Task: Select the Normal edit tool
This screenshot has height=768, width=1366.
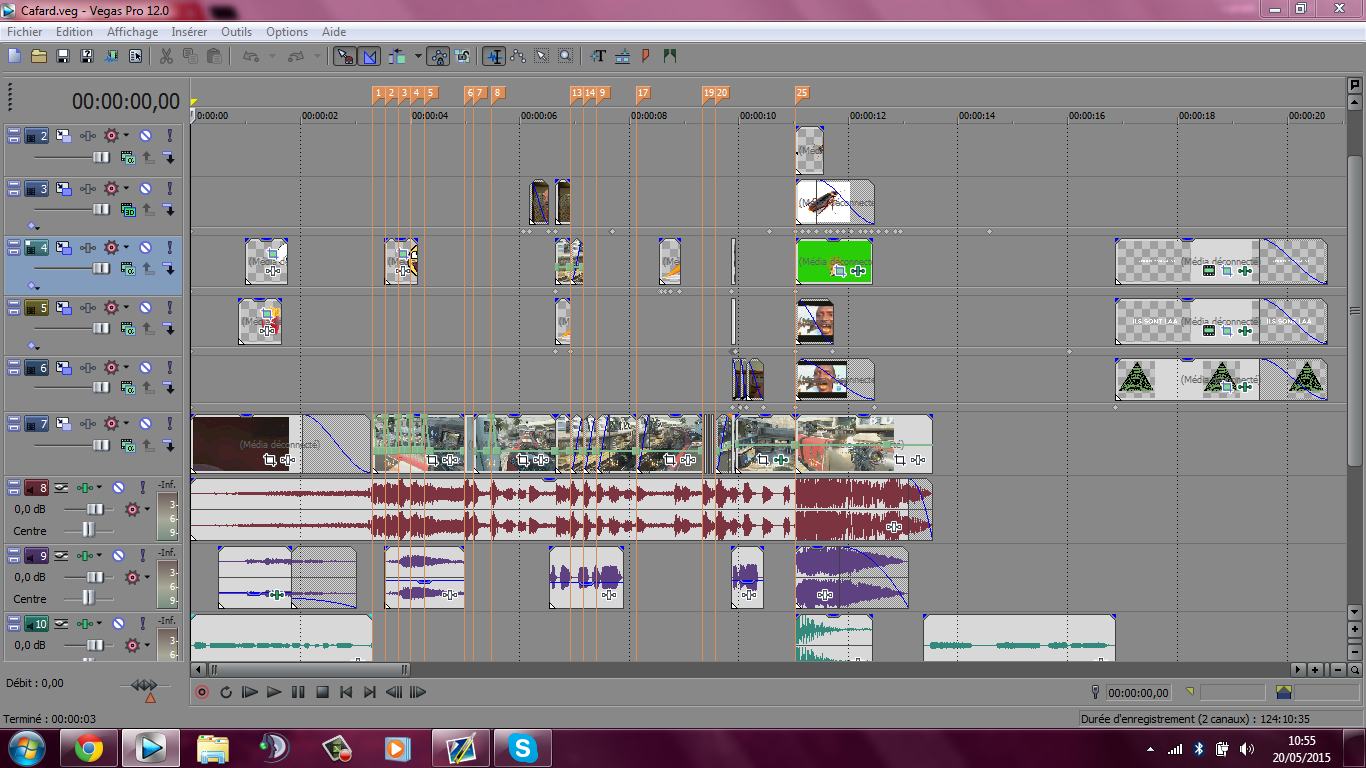Action: pyautogui.click(x=493, y=56)
